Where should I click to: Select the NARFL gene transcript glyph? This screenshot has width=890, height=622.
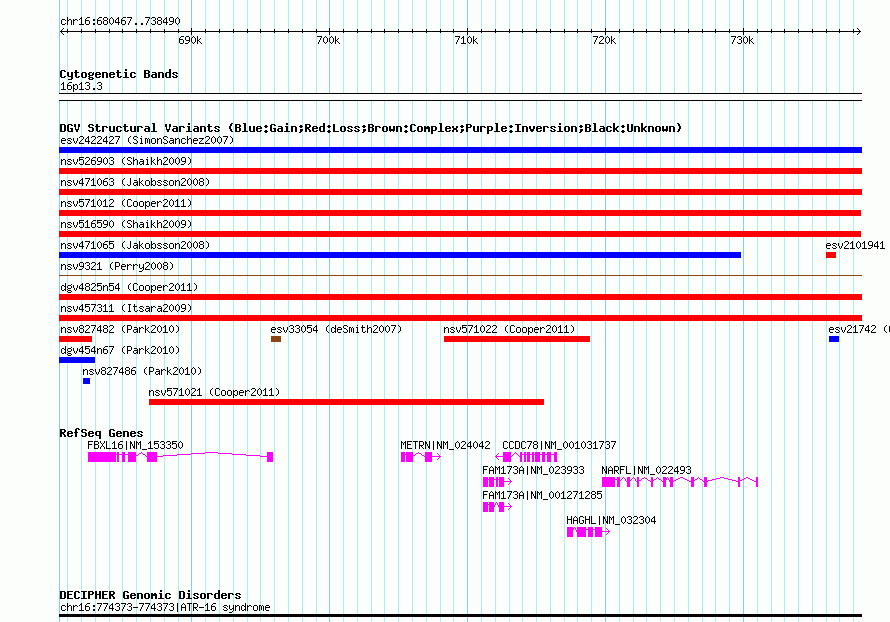pyautogui.click(x=680, y=482)
